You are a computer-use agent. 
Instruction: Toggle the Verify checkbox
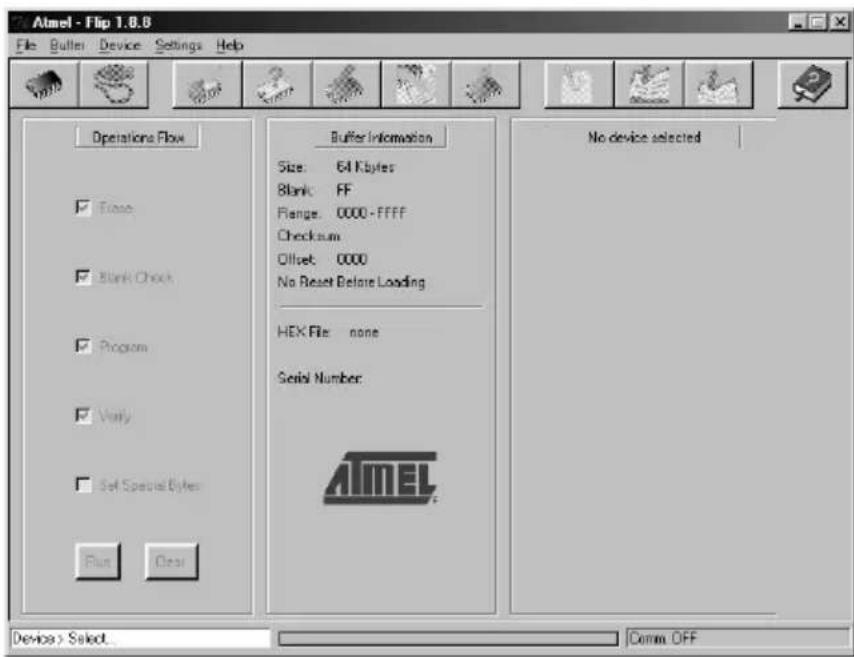(x=83, y=416)
